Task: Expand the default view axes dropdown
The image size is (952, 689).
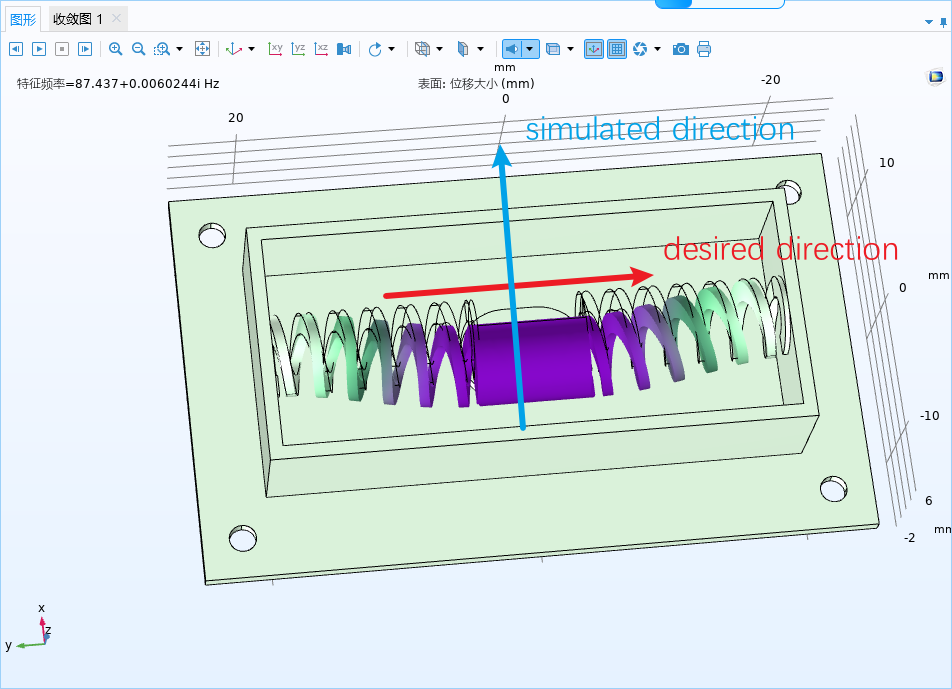Action: (x=251, y=49)
